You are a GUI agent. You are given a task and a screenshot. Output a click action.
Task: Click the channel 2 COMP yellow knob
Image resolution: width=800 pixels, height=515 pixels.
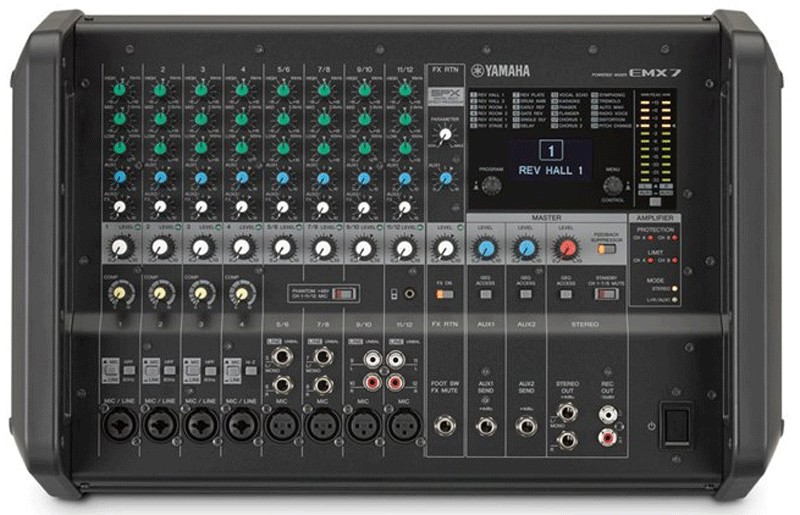160,293
